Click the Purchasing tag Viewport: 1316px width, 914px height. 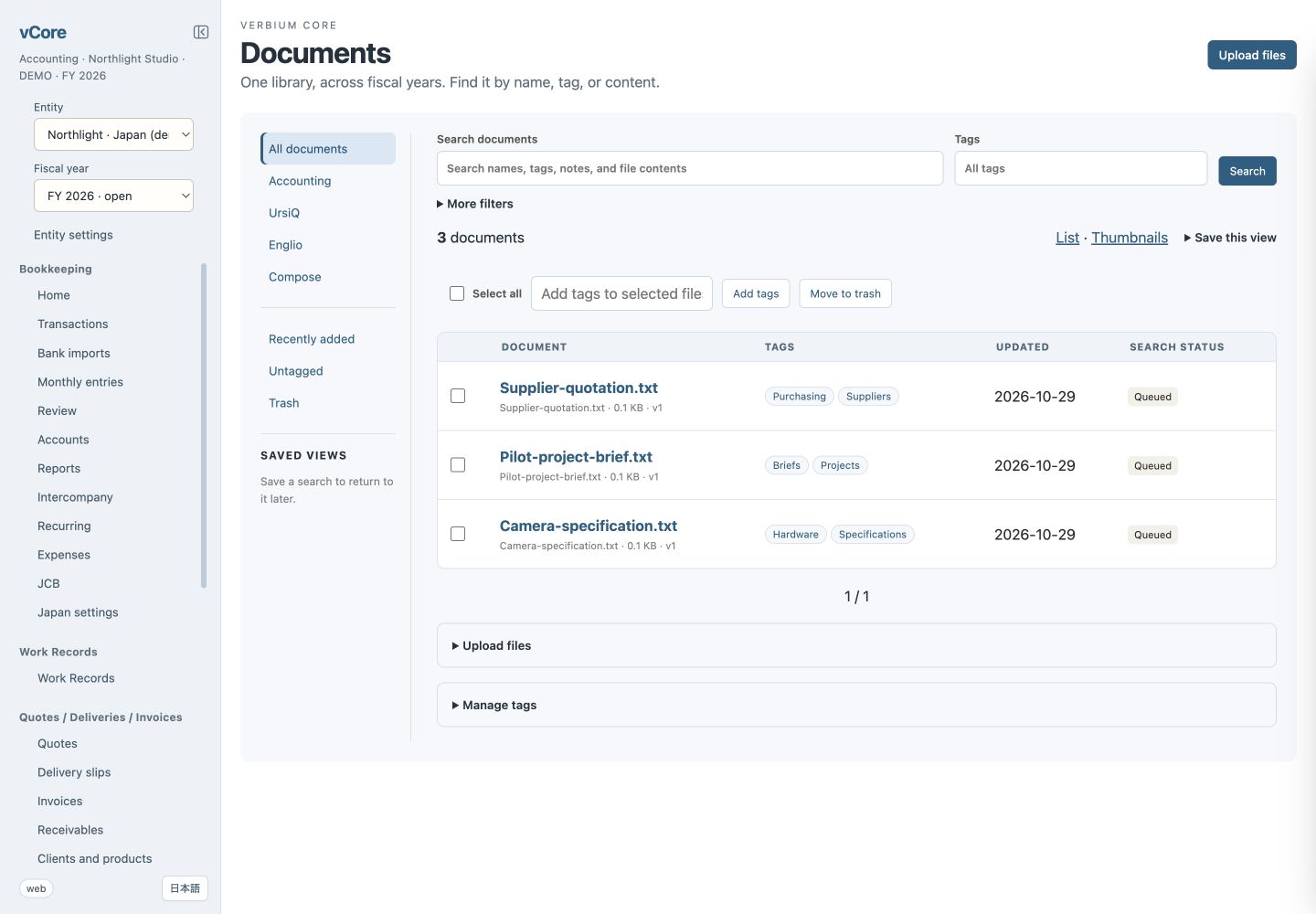(x=799, y=397)
